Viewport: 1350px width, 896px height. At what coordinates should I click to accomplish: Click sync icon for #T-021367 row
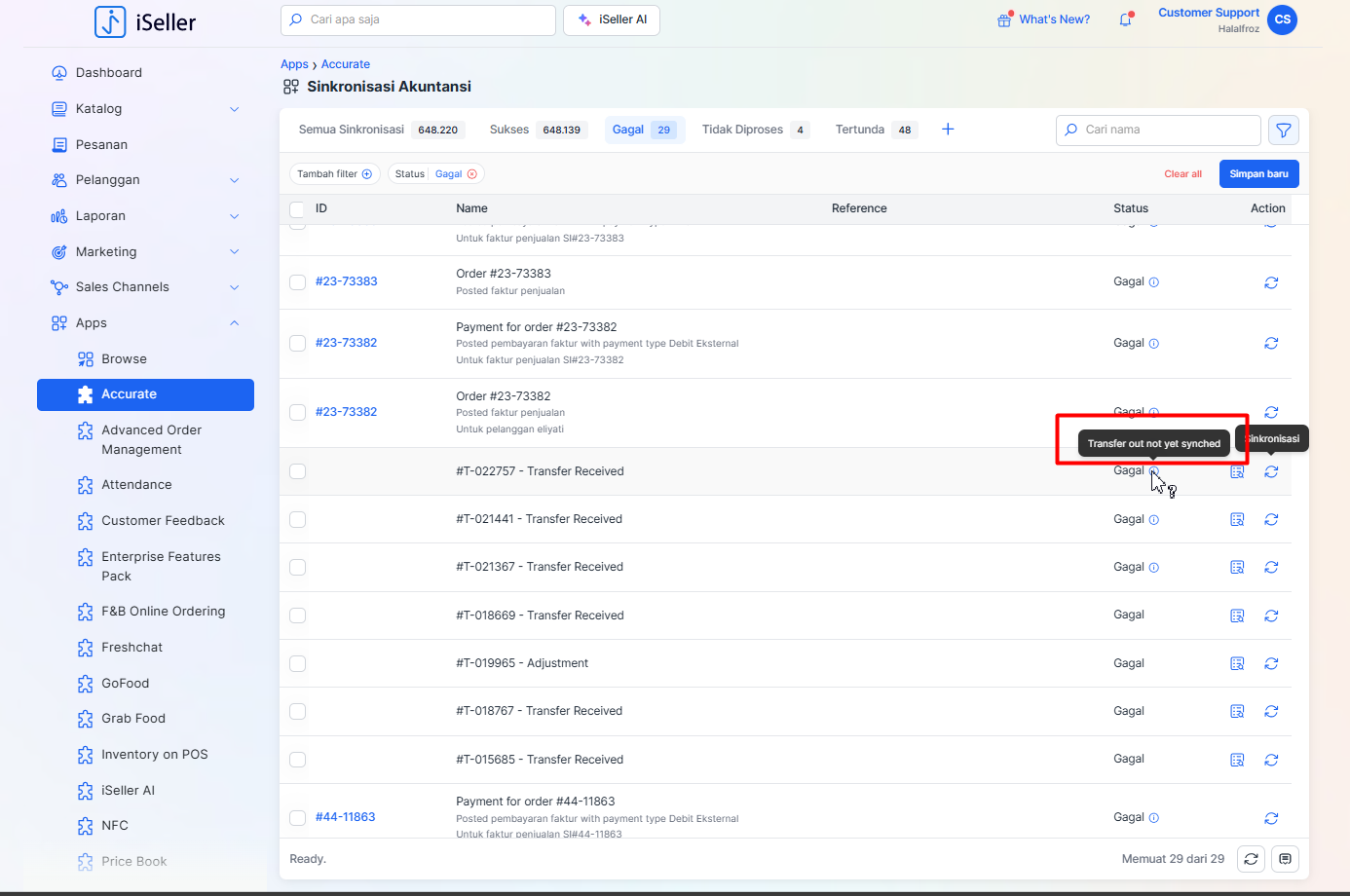1271,568
